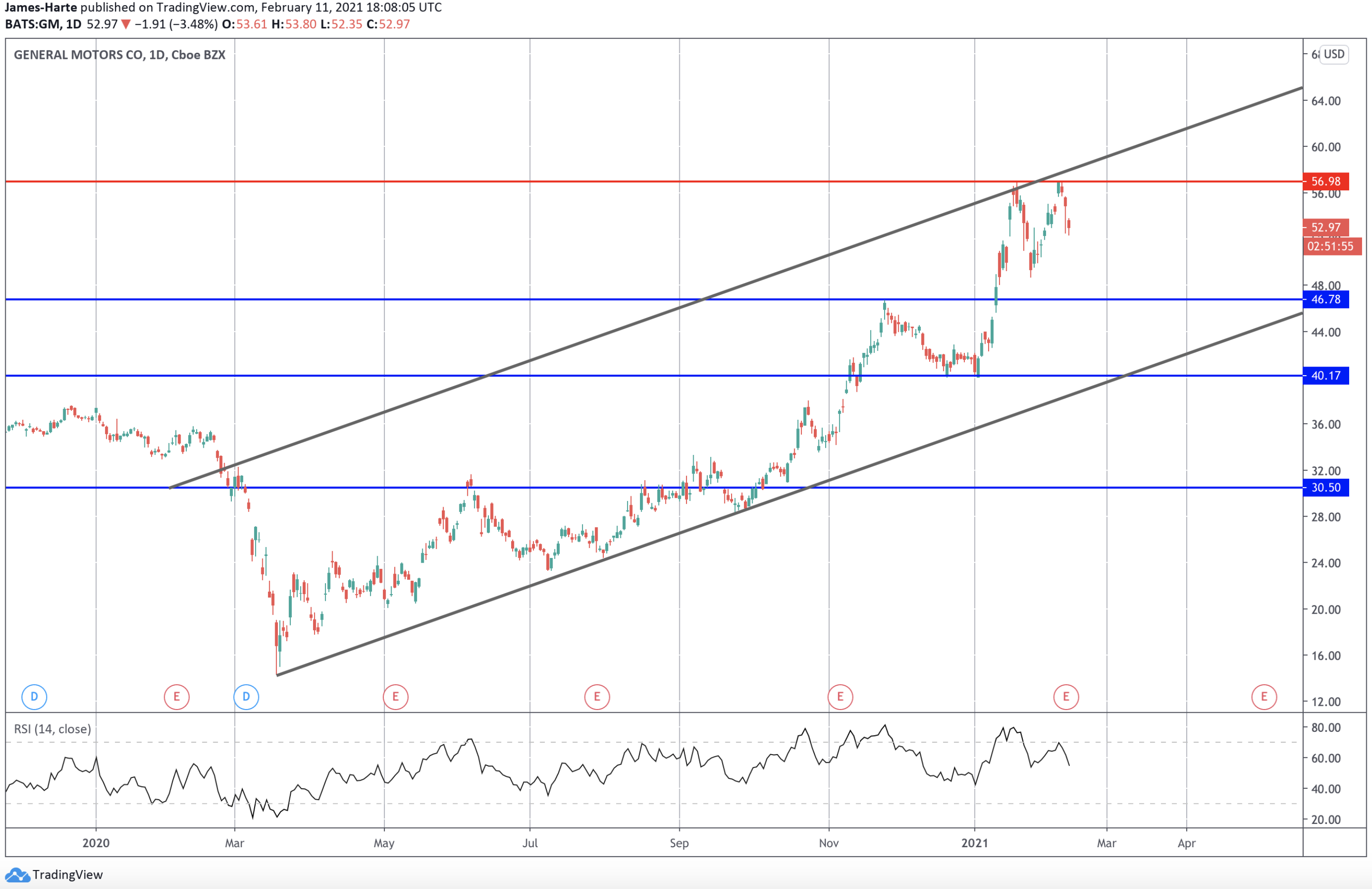This screenshot has height=889, width=1372.
Task: Select the earnings marker of February 2021
Action: click(1066, 697)
